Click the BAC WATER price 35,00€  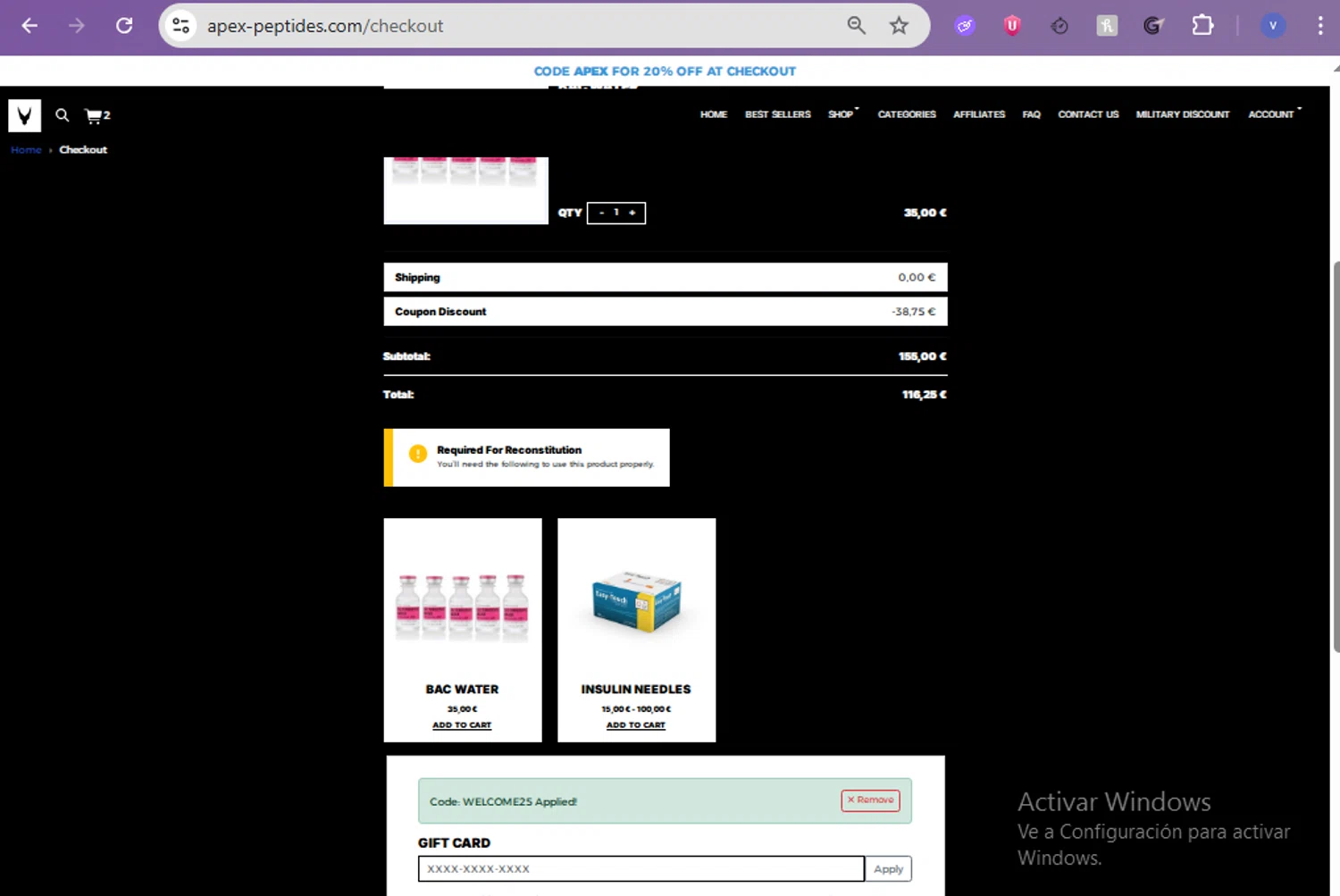[462, 709]
